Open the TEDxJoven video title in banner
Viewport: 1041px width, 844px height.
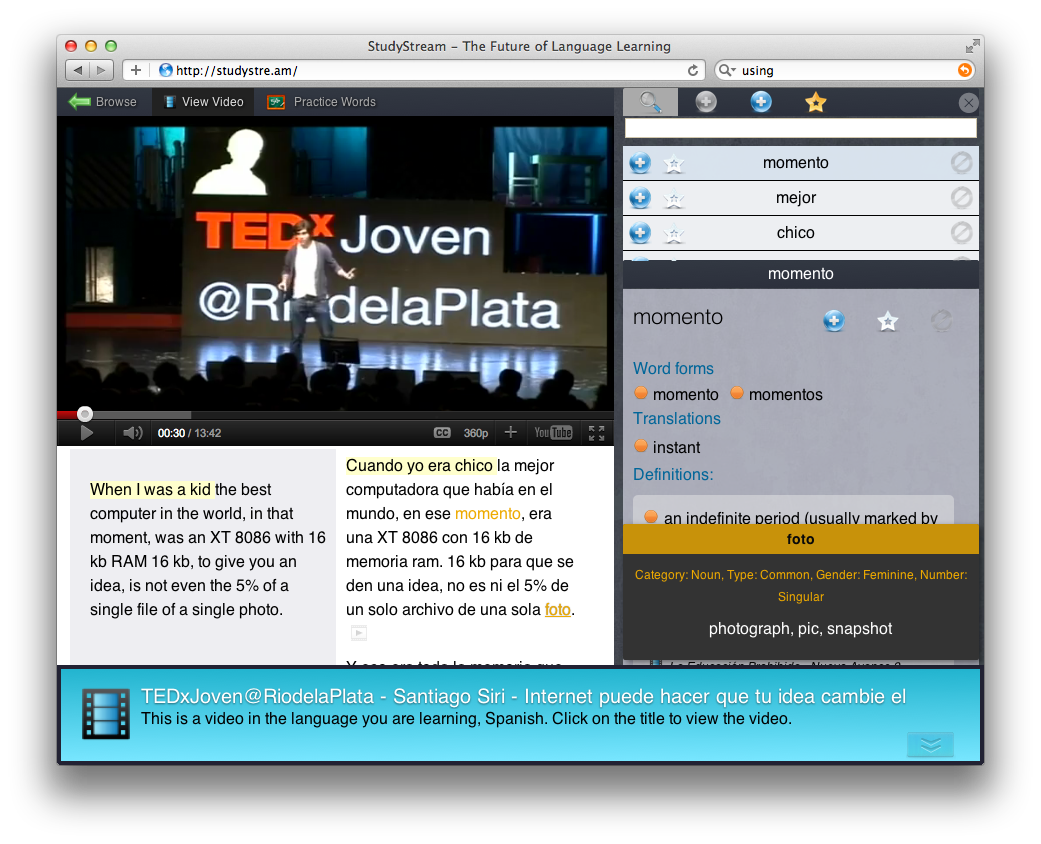523,696
